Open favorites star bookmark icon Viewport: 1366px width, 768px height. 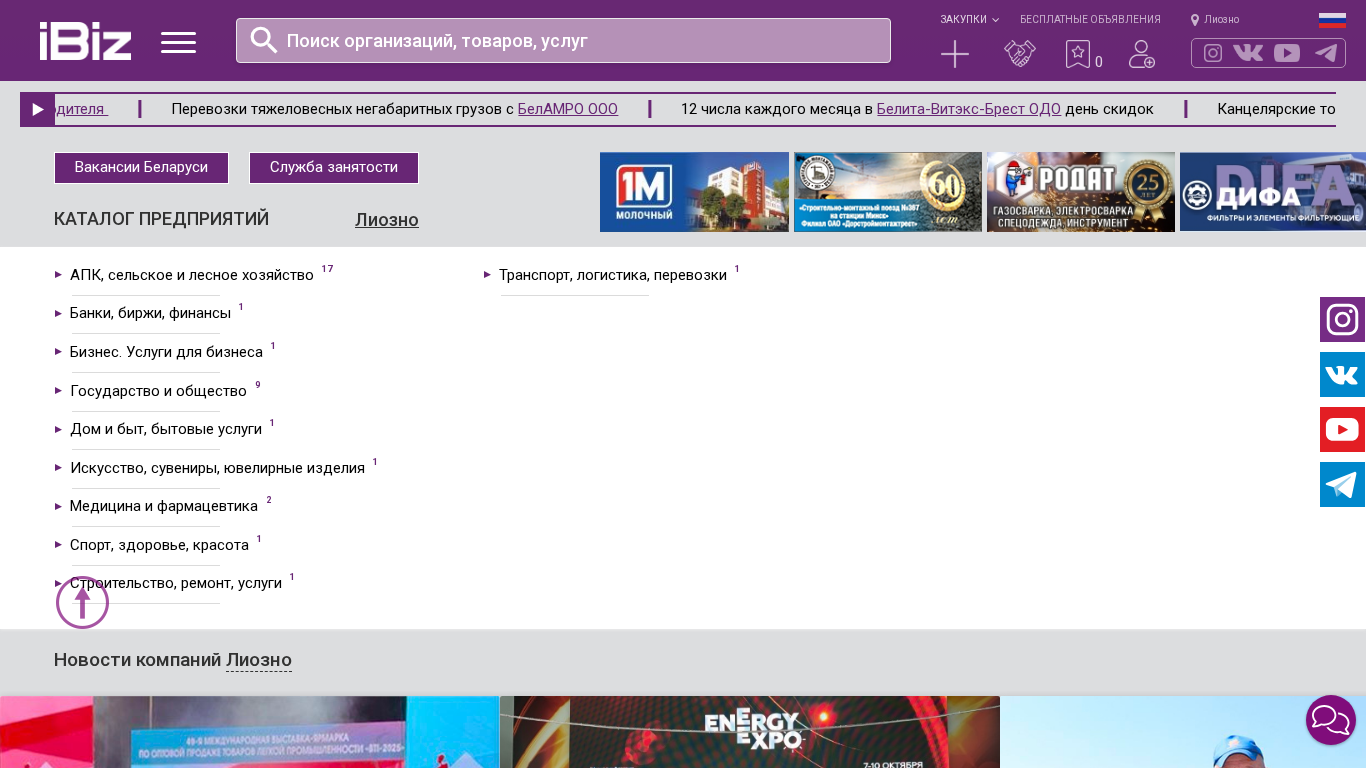coord(1077,54)
